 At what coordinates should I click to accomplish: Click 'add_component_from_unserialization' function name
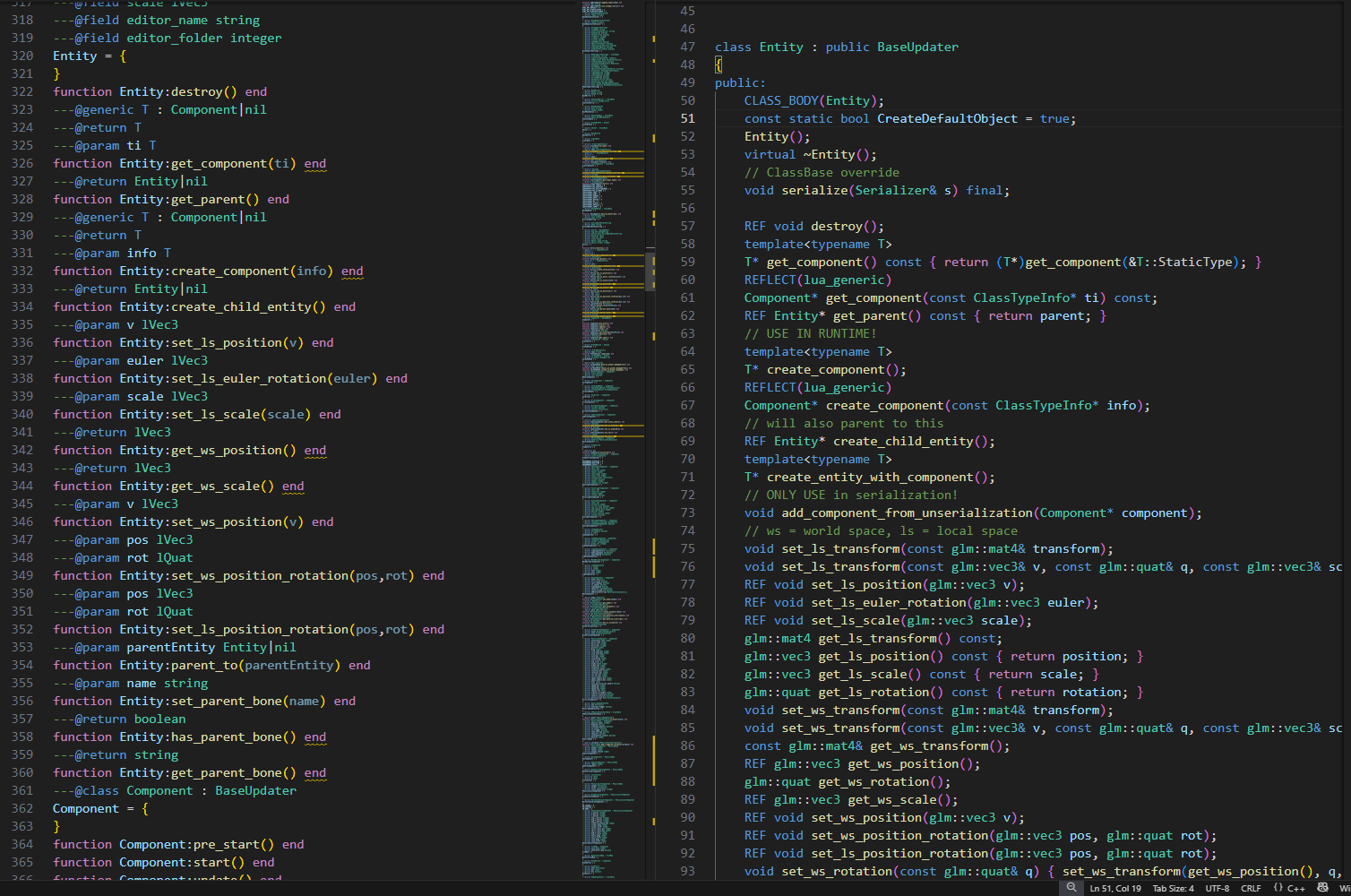click(907, 513)
